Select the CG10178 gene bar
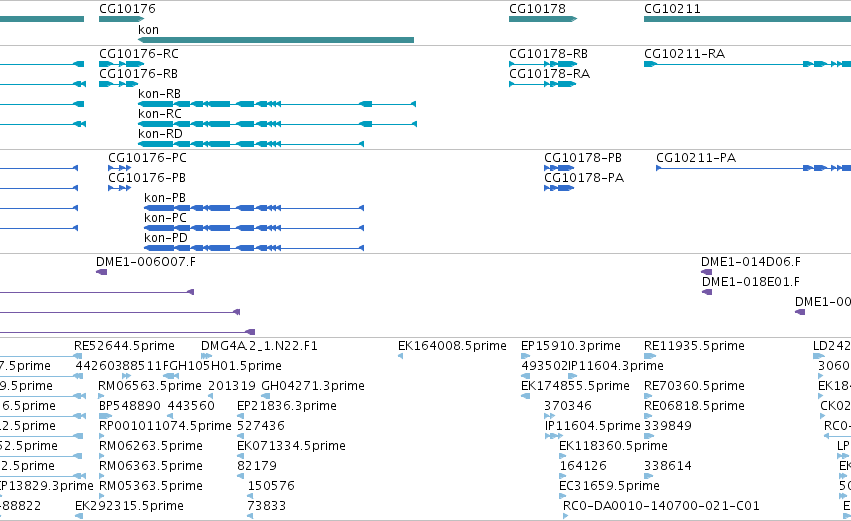 (543, 19)
